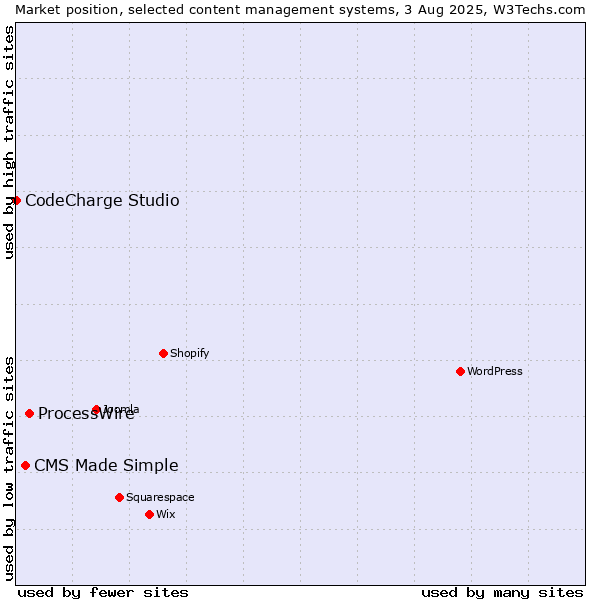Click the WordPress red marker

click(460, 372)
